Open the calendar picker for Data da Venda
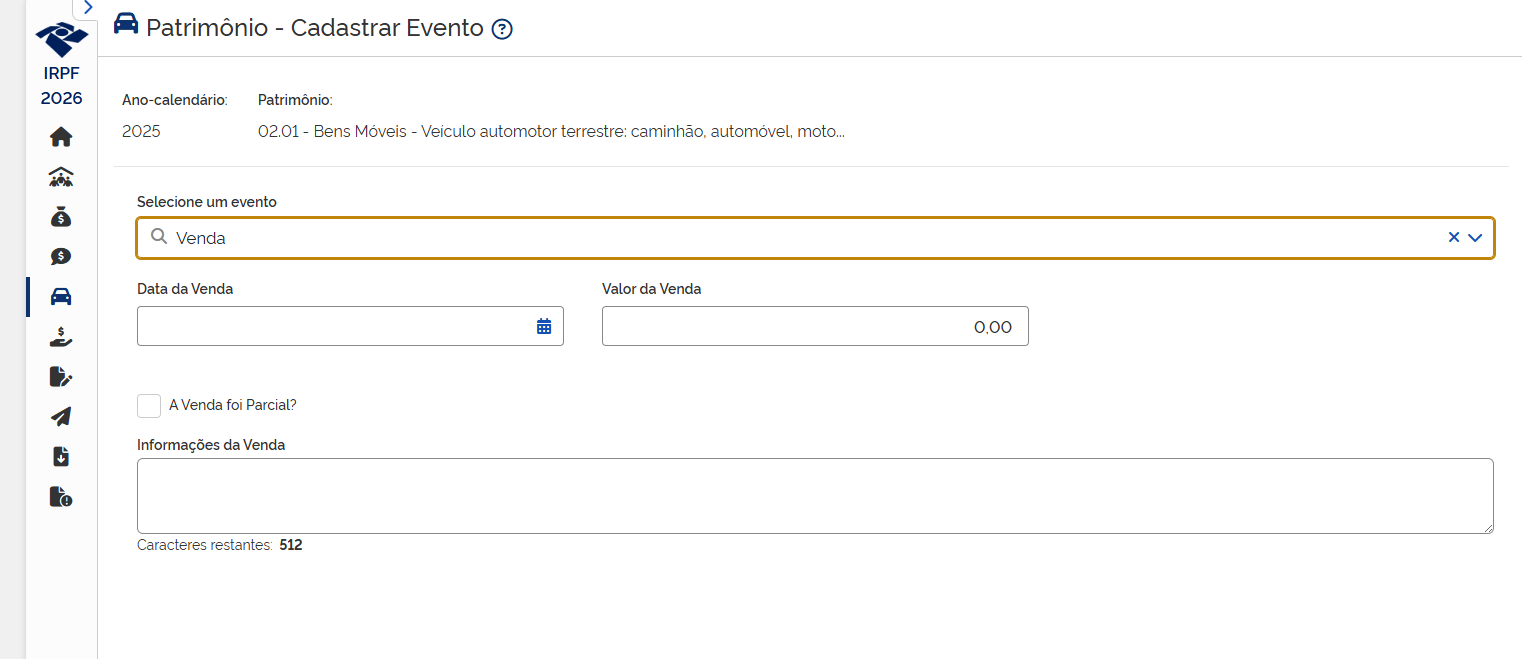 click(543, 325)
